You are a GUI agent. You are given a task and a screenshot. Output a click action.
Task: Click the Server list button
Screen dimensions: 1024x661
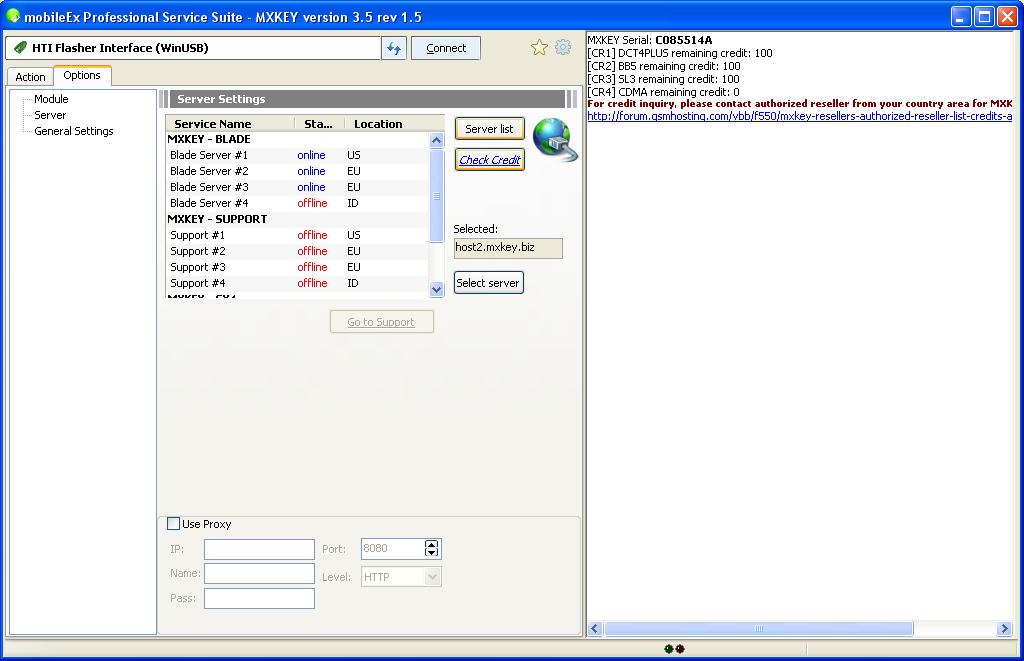click(489, 129)
